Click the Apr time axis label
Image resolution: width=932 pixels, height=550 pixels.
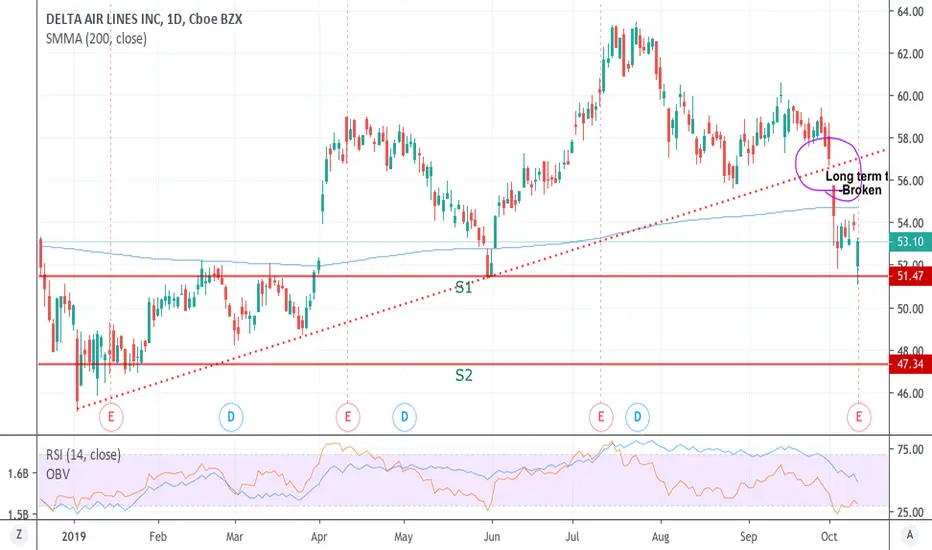coord(319,536)
